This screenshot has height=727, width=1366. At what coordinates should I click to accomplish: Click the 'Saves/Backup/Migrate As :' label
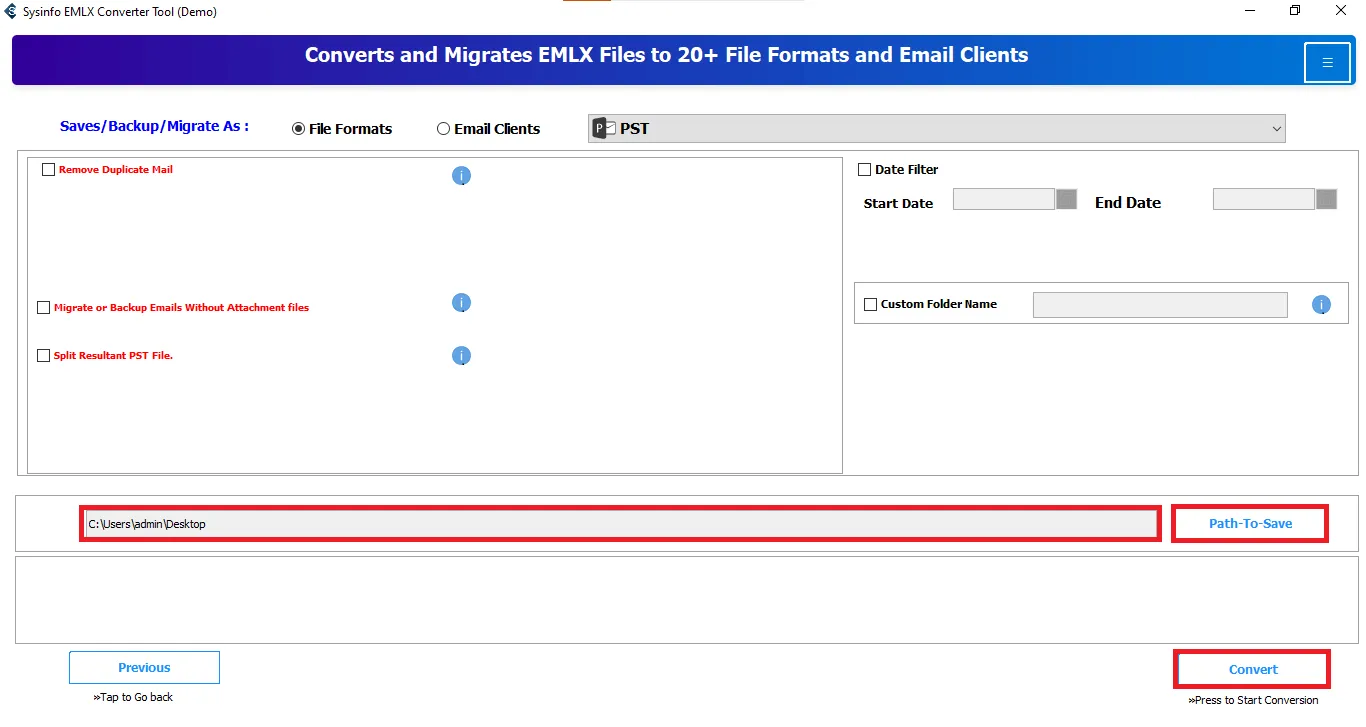point(155,127)
